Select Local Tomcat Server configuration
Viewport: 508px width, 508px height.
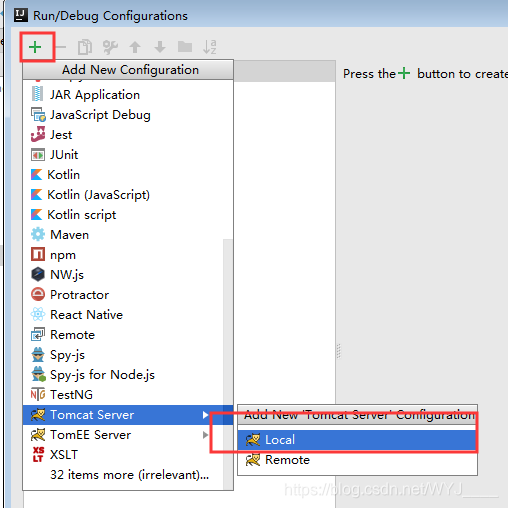pos(357,440)
